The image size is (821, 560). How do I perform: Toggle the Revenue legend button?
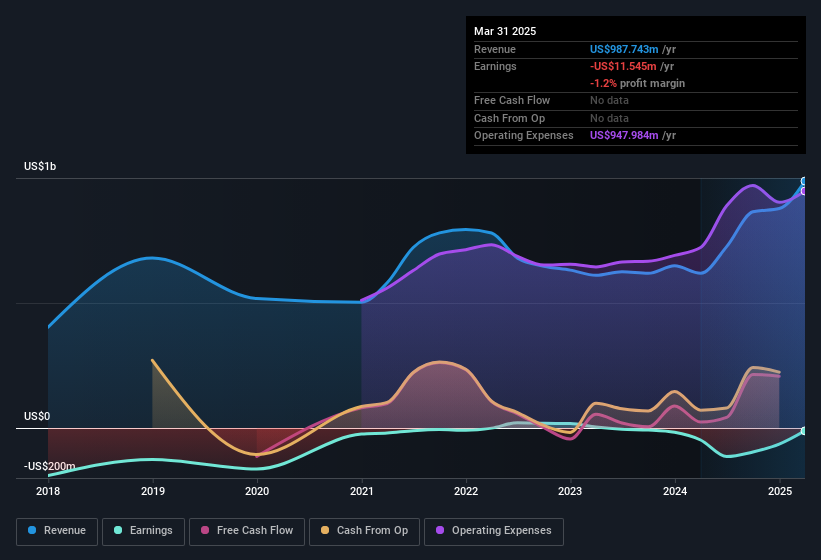[x=57, y=531]
